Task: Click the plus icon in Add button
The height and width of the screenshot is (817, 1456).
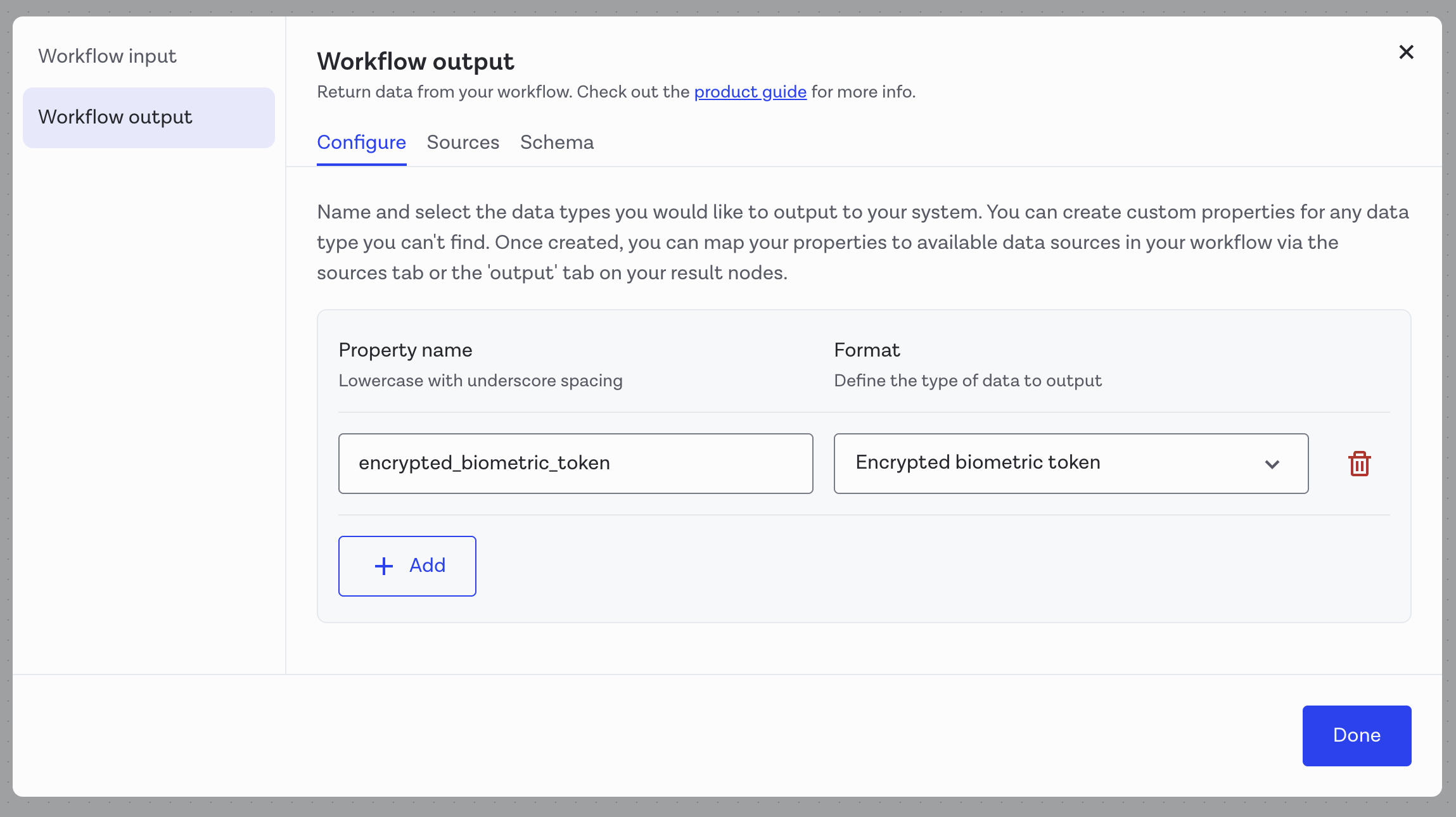Action: [384, 566]
